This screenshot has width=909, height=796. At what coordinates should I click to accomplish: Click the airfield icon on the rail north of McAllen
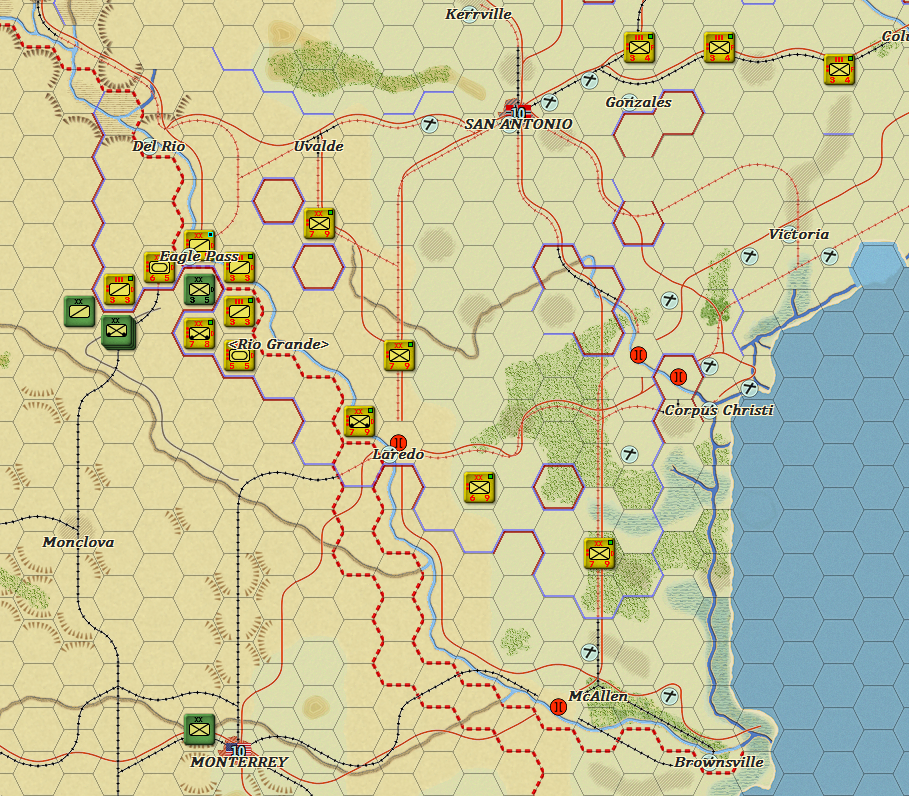click(x=590, y=652)
